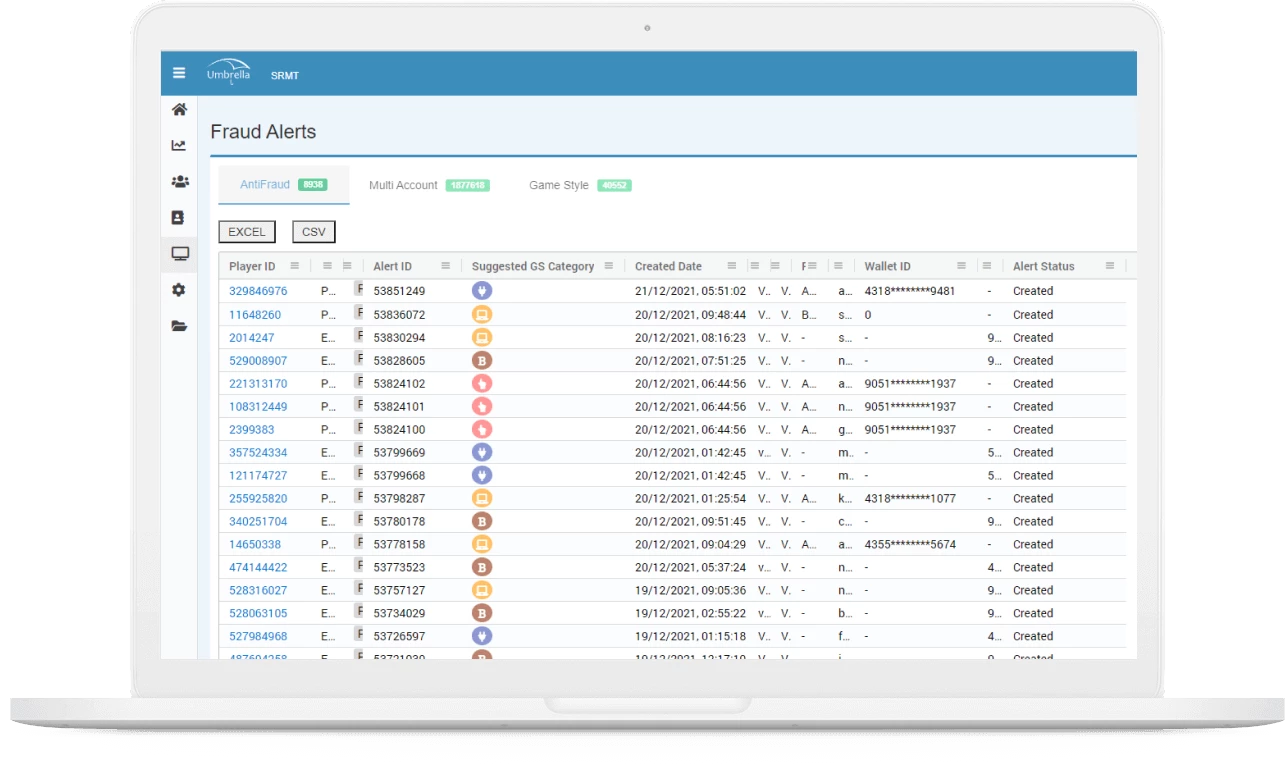Open the Player ID column filter menu
The image size is (1285, 768).
tap(296, 266)
